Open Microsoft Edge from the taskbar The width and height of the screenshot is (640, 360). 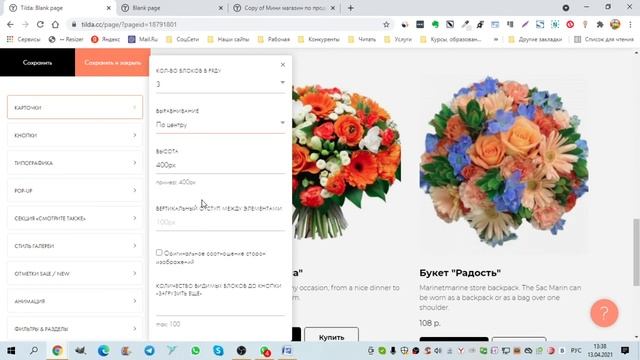(x=103, y=351)
